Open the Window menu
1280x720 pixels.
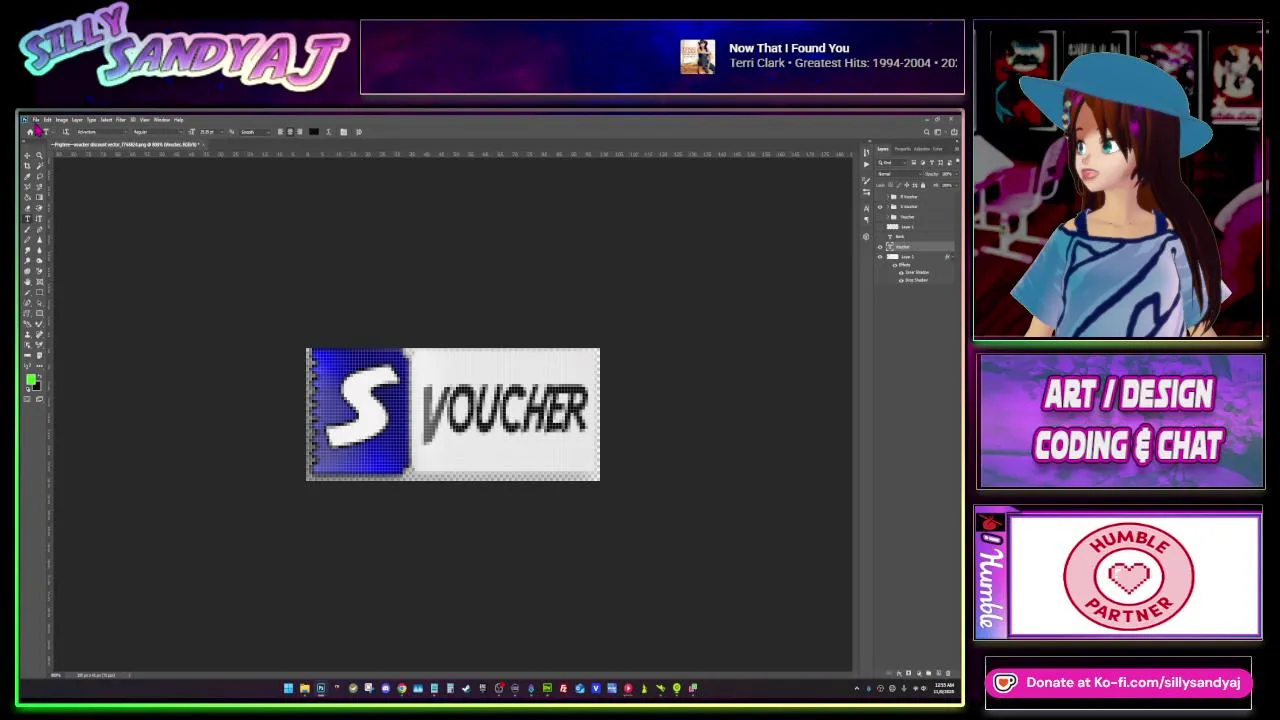pos(161,120)
